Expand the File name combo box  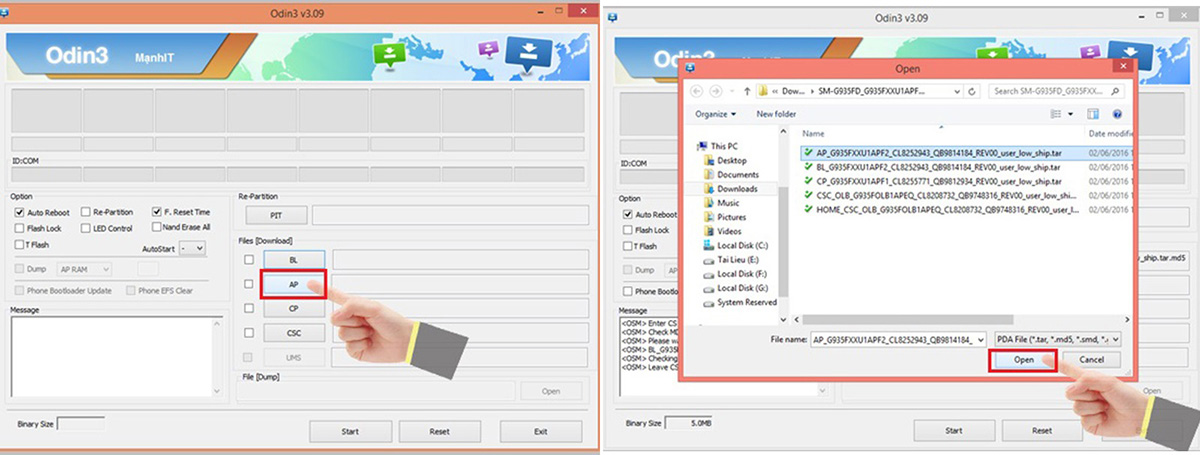981,340
